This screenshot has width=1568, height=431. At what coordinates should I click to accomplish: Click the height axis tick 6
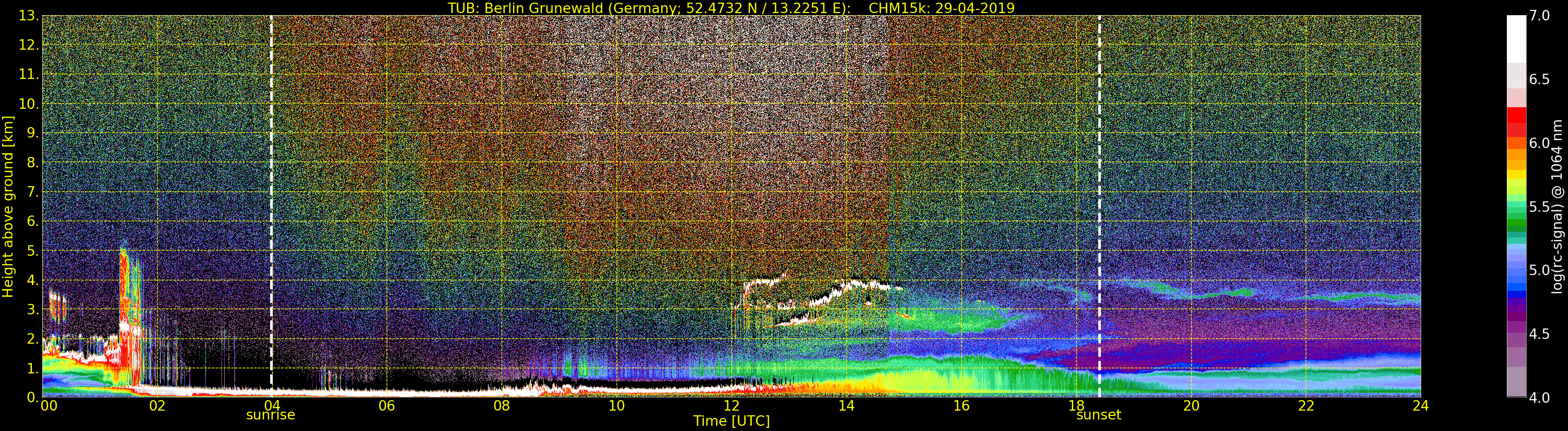coord(33,221)
